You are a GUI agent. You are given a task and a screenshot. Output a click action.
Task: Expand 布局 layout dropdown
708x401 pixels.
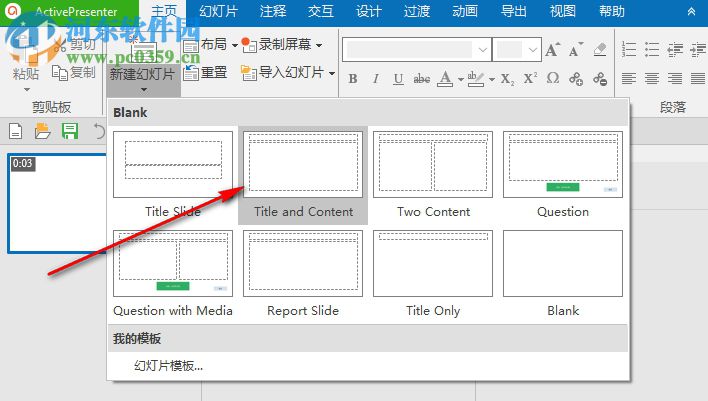(235, 45)
